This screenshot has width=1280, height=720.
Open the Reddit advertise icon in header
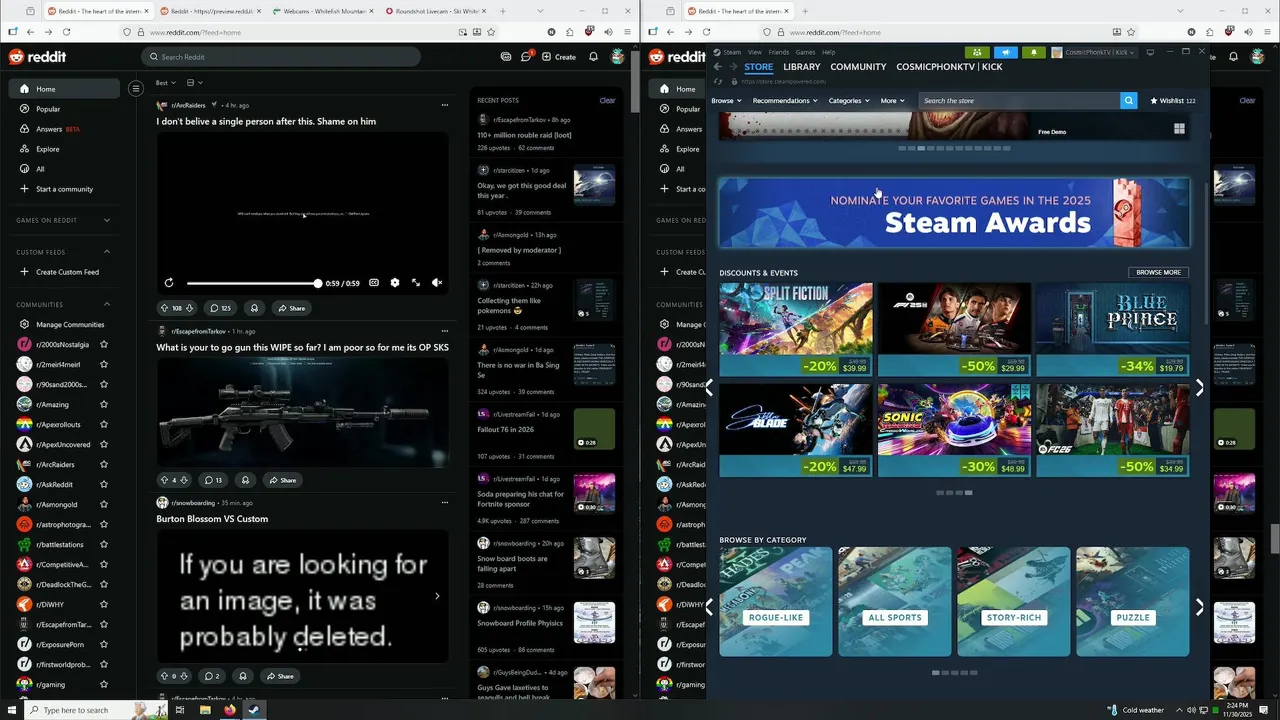506,57
